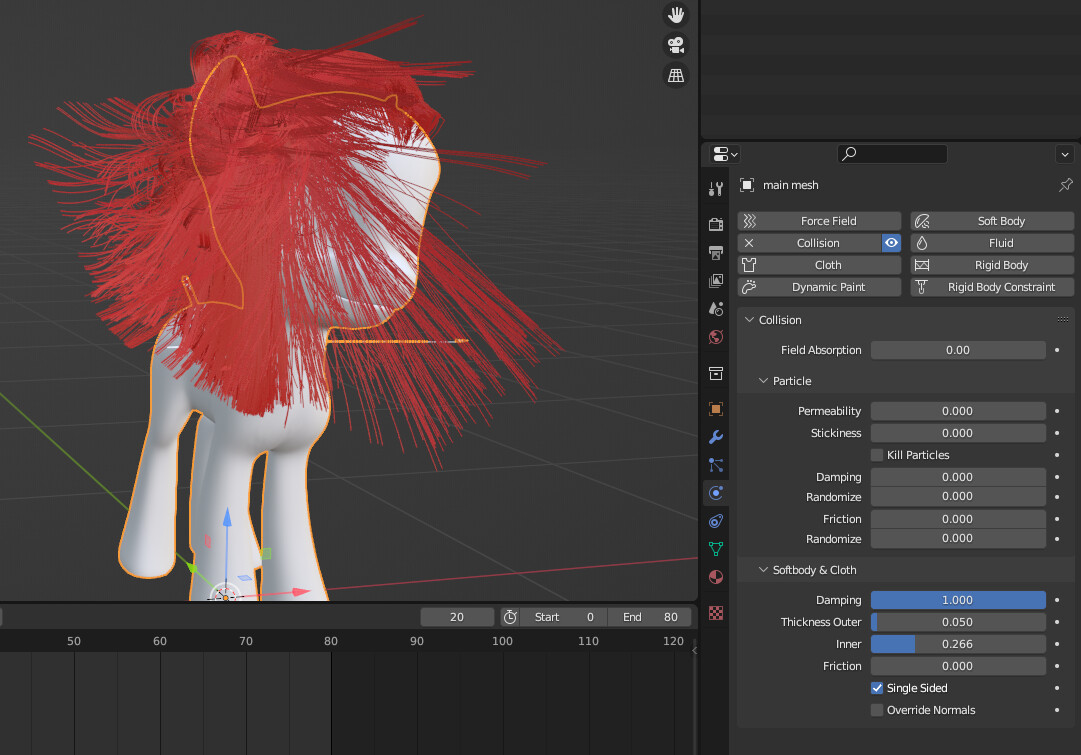1081x755 pixels.
Task: Switch to camera view using the camera gizmo
Action: point(676,45)
